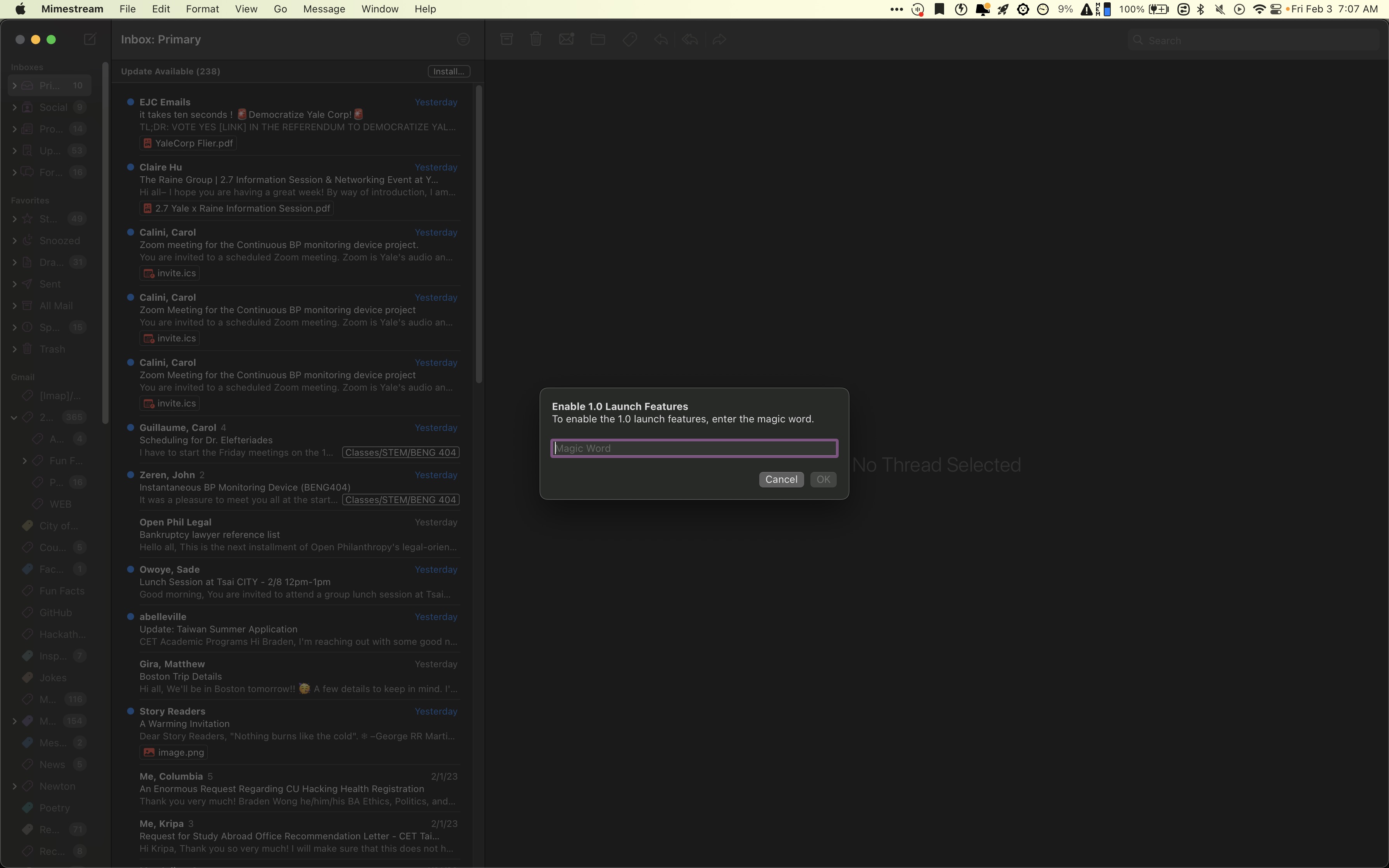
Task: Click the Magic Word input field
Action: pyautogui.click(x=694, y=448)
